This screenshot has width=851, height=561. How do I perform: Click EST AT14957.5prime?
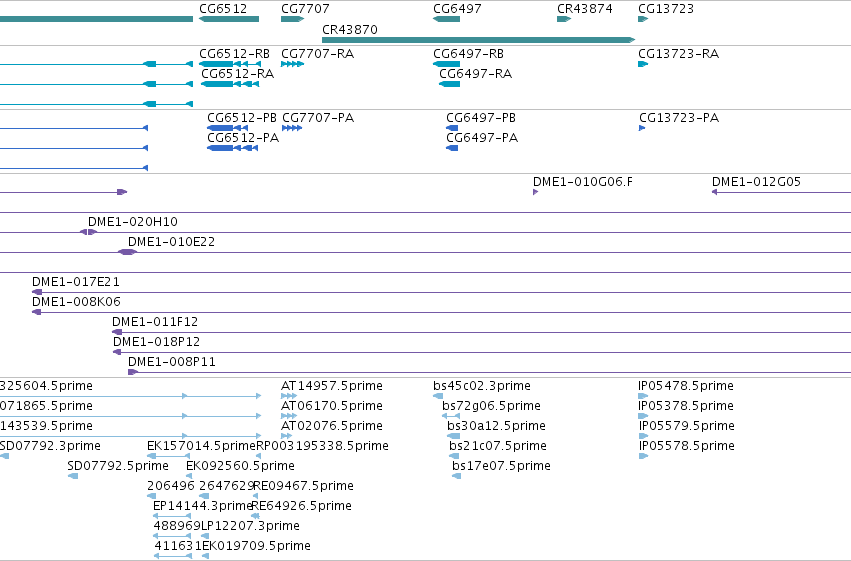(289, 396)
